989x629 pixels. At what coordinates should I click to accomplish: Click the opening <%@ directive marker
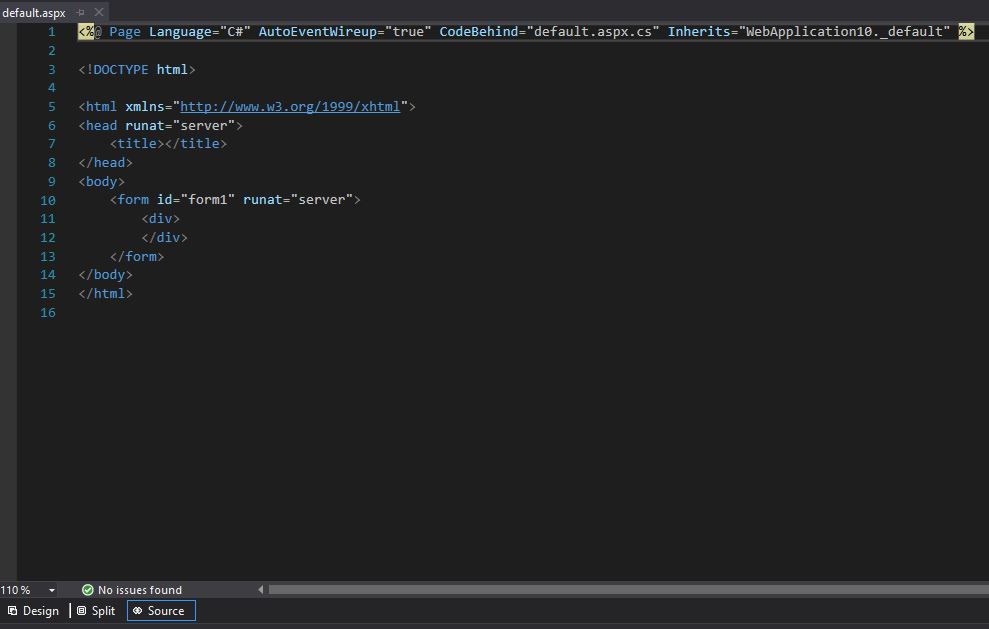[88, 32]
